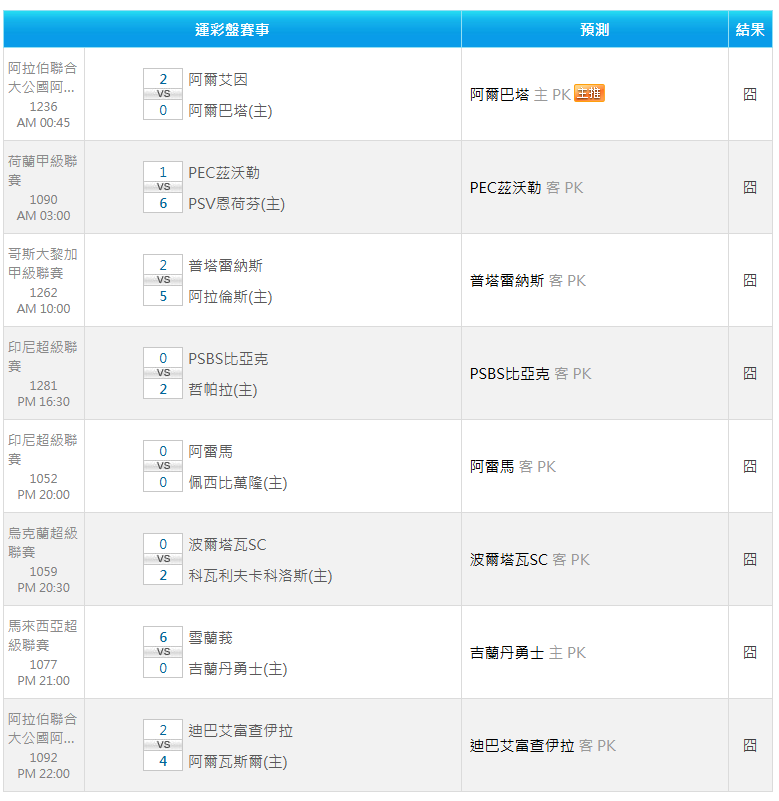Viewport: 779px width, 801px height.
Task: Open the 馬來西亞超級聯賽 league link
Action: tap(43, 635)
